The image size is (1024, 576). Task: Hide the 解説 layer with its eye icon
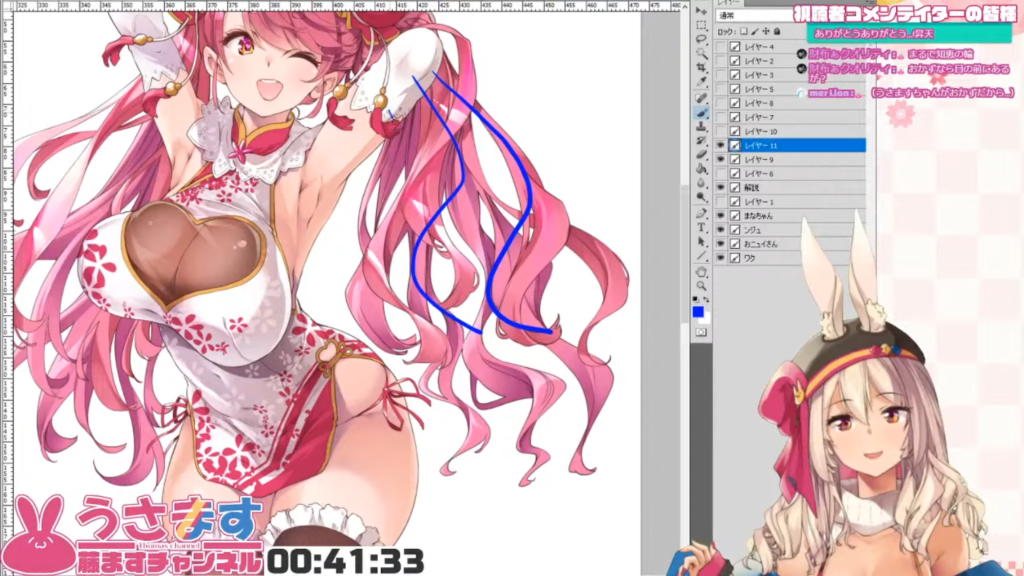point(721,187)
